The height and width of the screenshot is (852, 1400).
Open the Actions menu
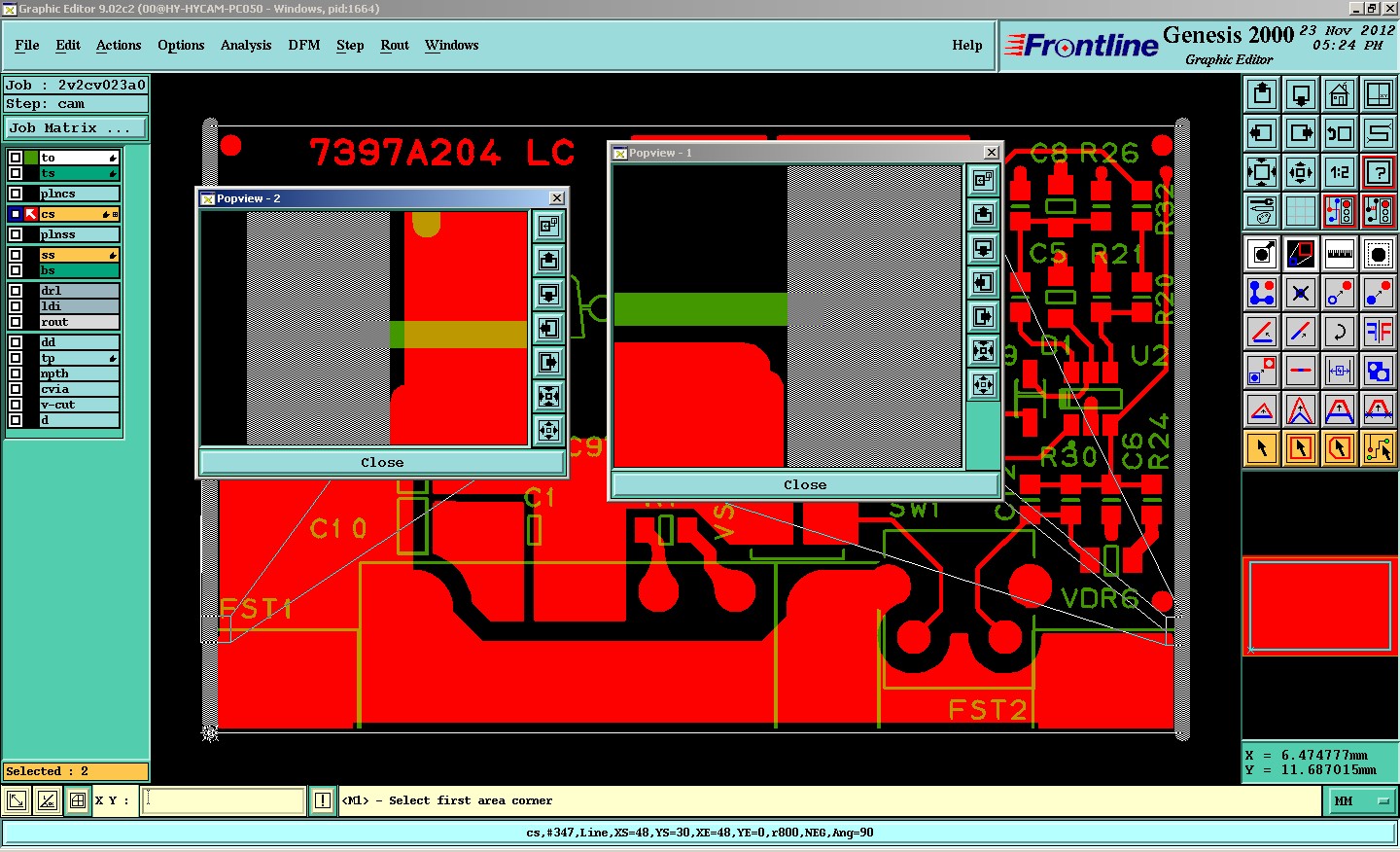pos(119,46)
